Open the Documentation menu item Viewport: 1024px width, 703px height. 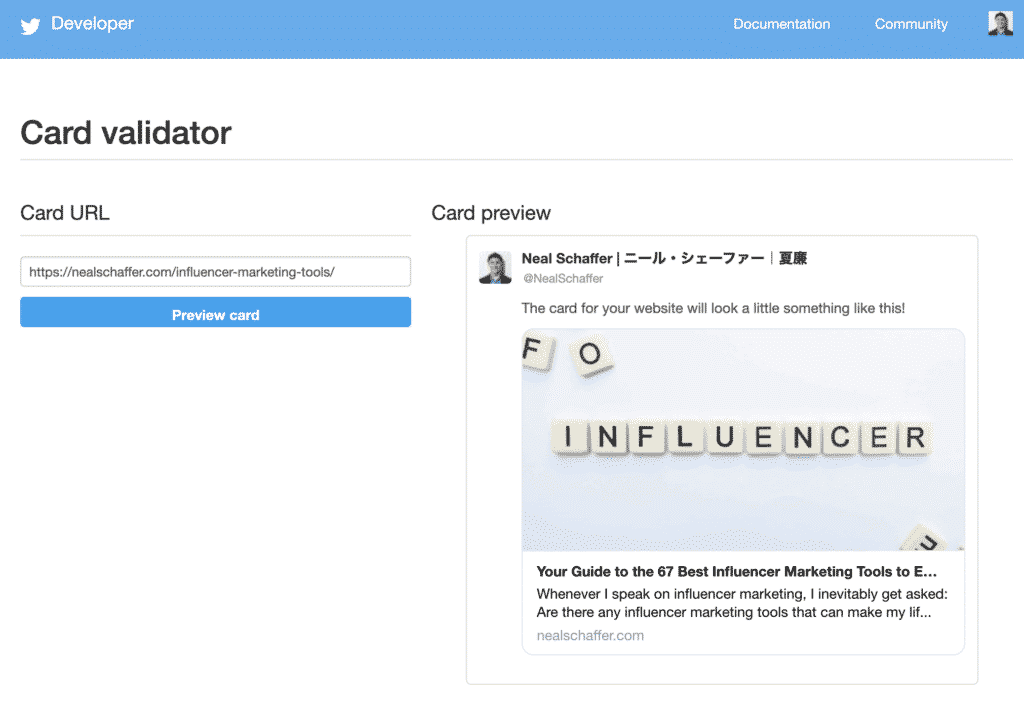click(x=781, y=24)
